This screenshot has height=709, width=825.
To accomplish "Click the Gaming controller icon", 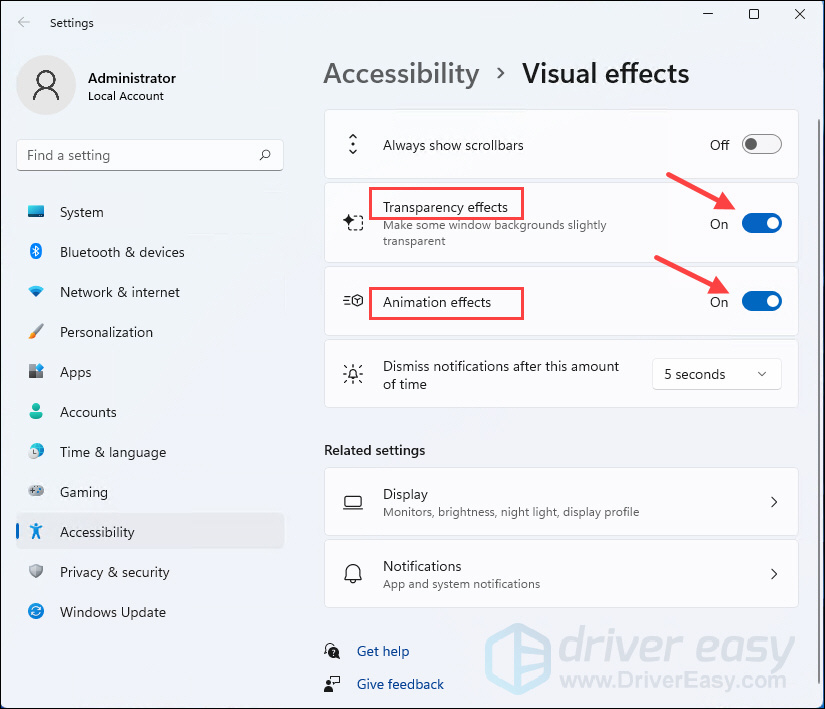I will click(x=36, y=491).
